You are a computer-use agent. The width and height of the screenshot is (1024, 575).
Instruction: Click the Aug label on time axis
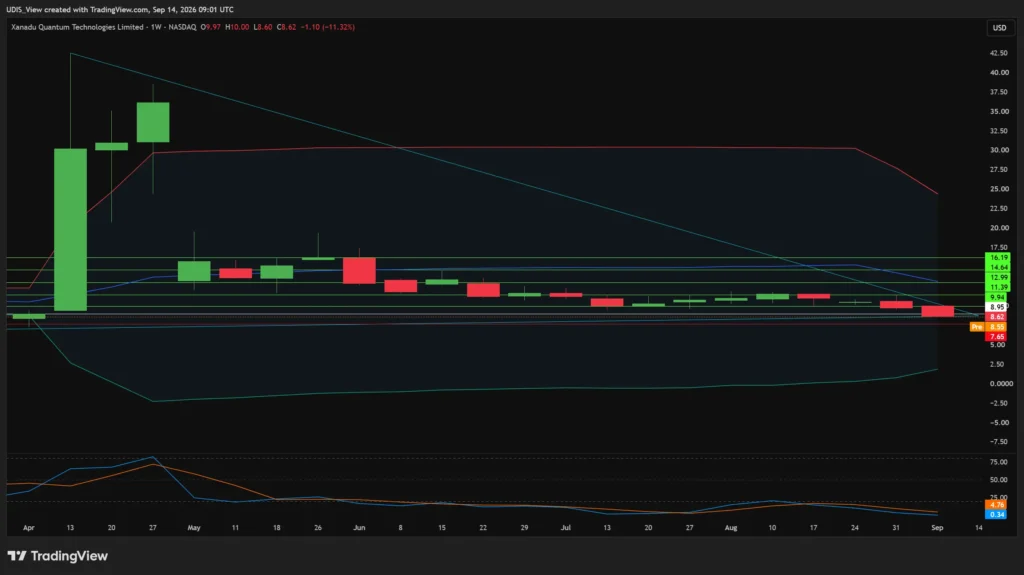pos(731,527)
